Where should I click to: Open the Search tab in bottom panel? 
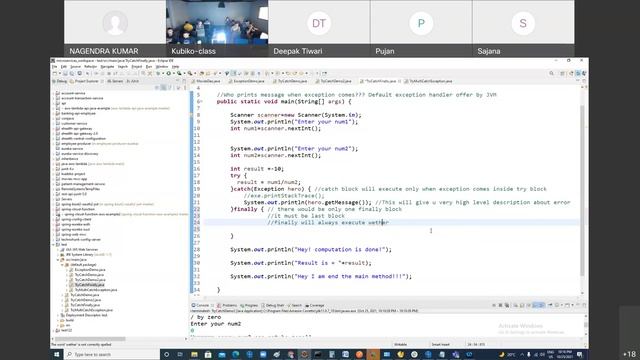tap(294, 305)
